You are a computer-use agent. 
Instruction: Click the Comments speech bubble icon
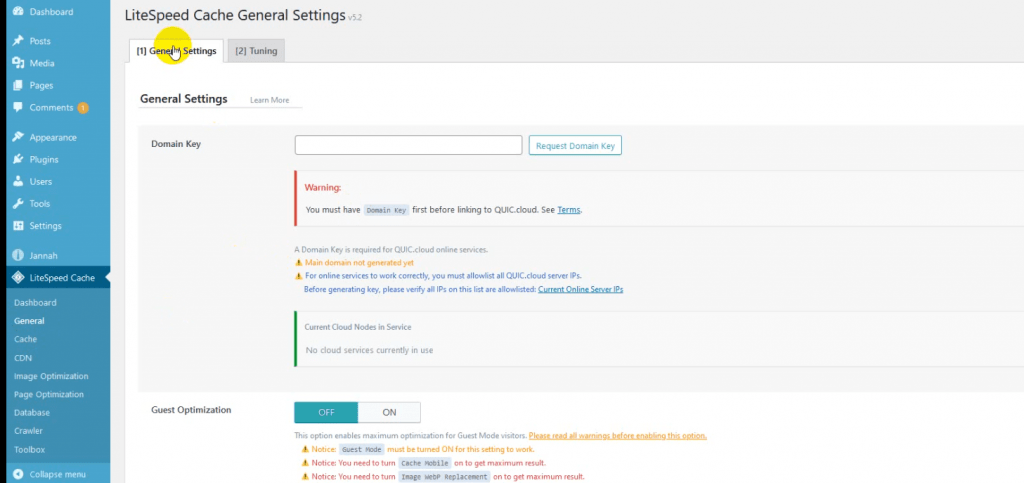18,108
